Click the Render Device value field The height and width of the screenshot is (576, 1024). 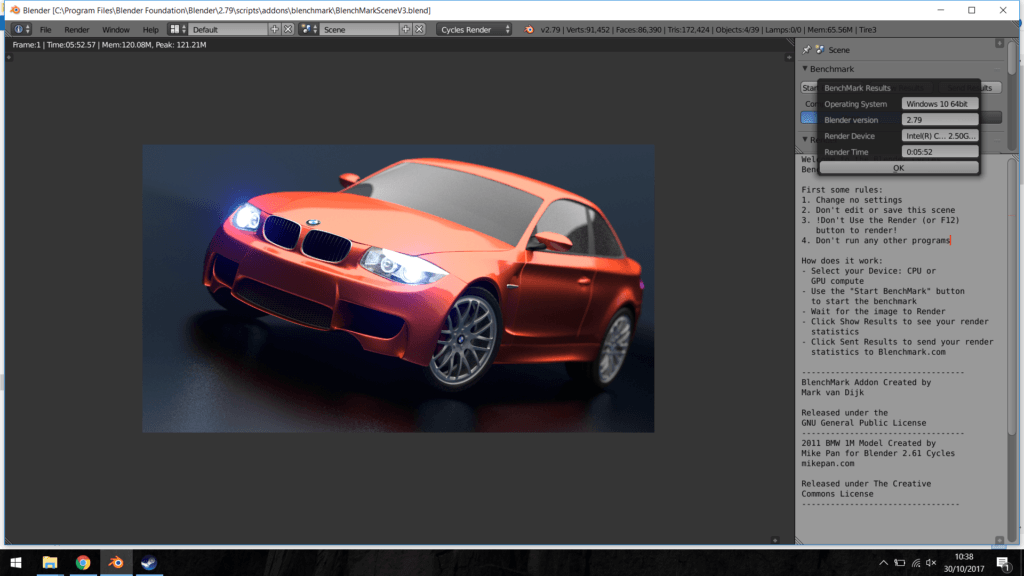tap(940, 136)
